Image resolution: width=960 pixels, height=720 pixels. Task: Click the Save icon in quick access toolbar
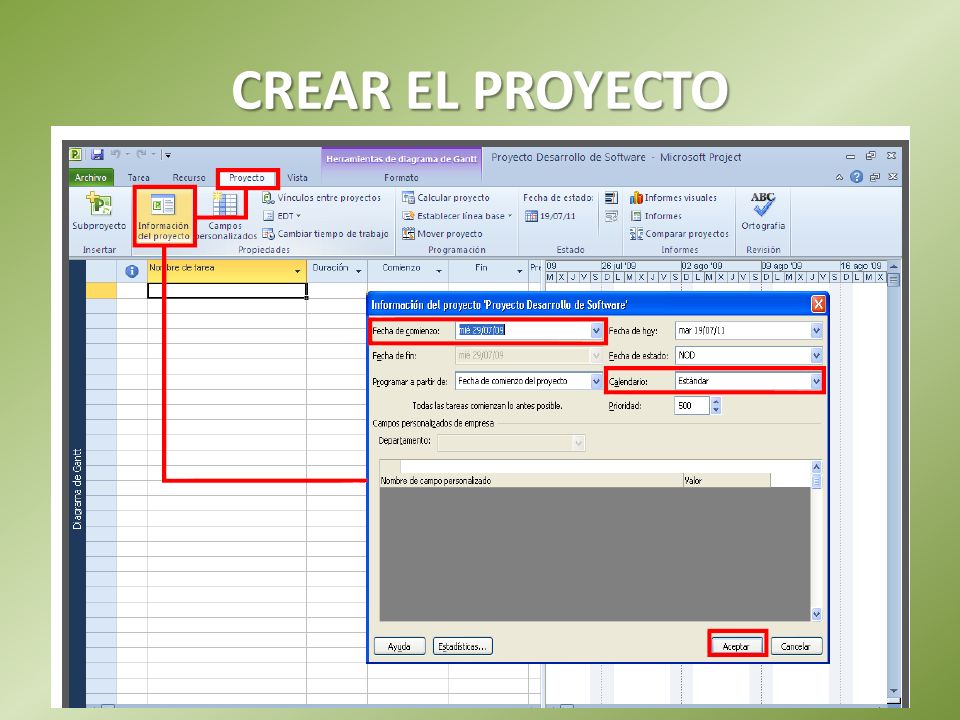click(x=97, y=154)
